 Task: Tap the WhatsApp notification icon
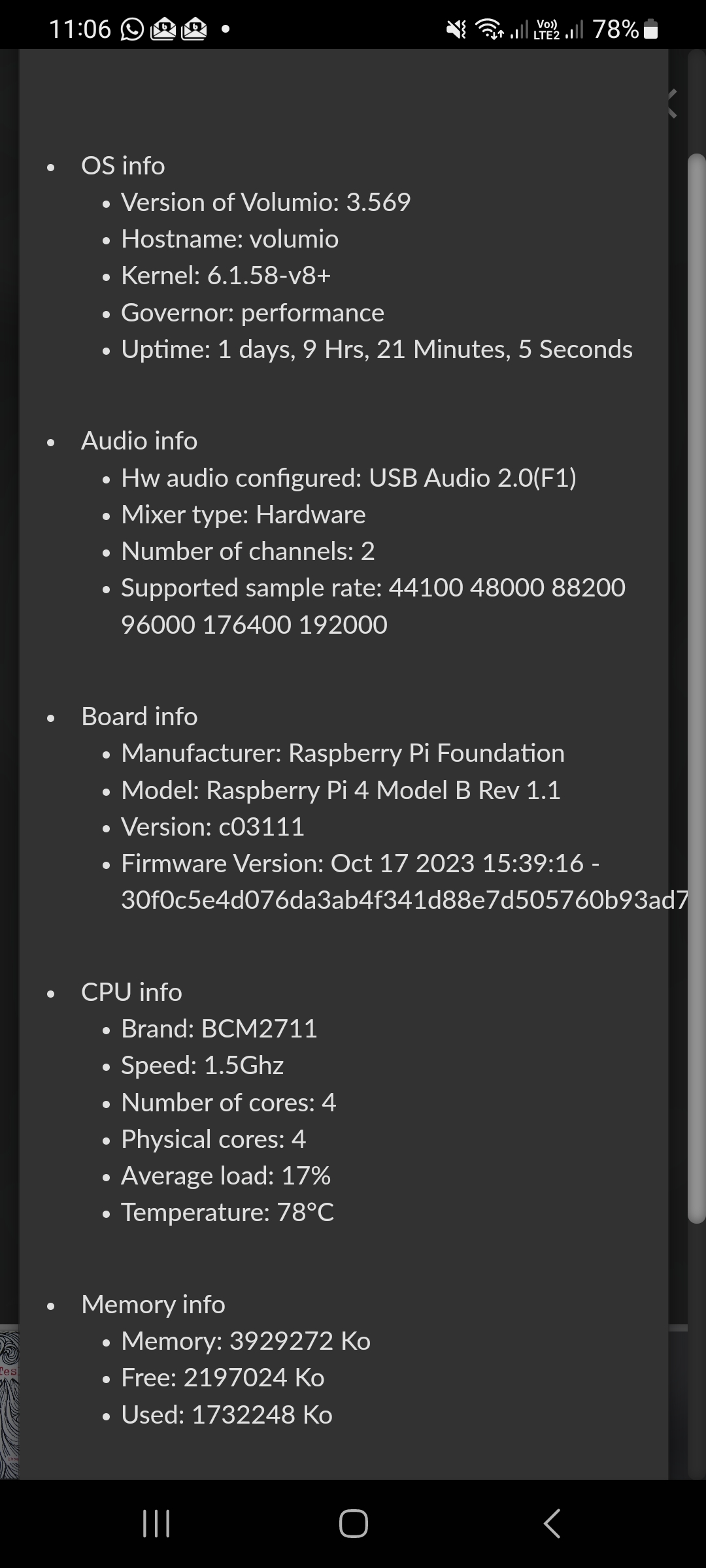click(x=132, y=29)
